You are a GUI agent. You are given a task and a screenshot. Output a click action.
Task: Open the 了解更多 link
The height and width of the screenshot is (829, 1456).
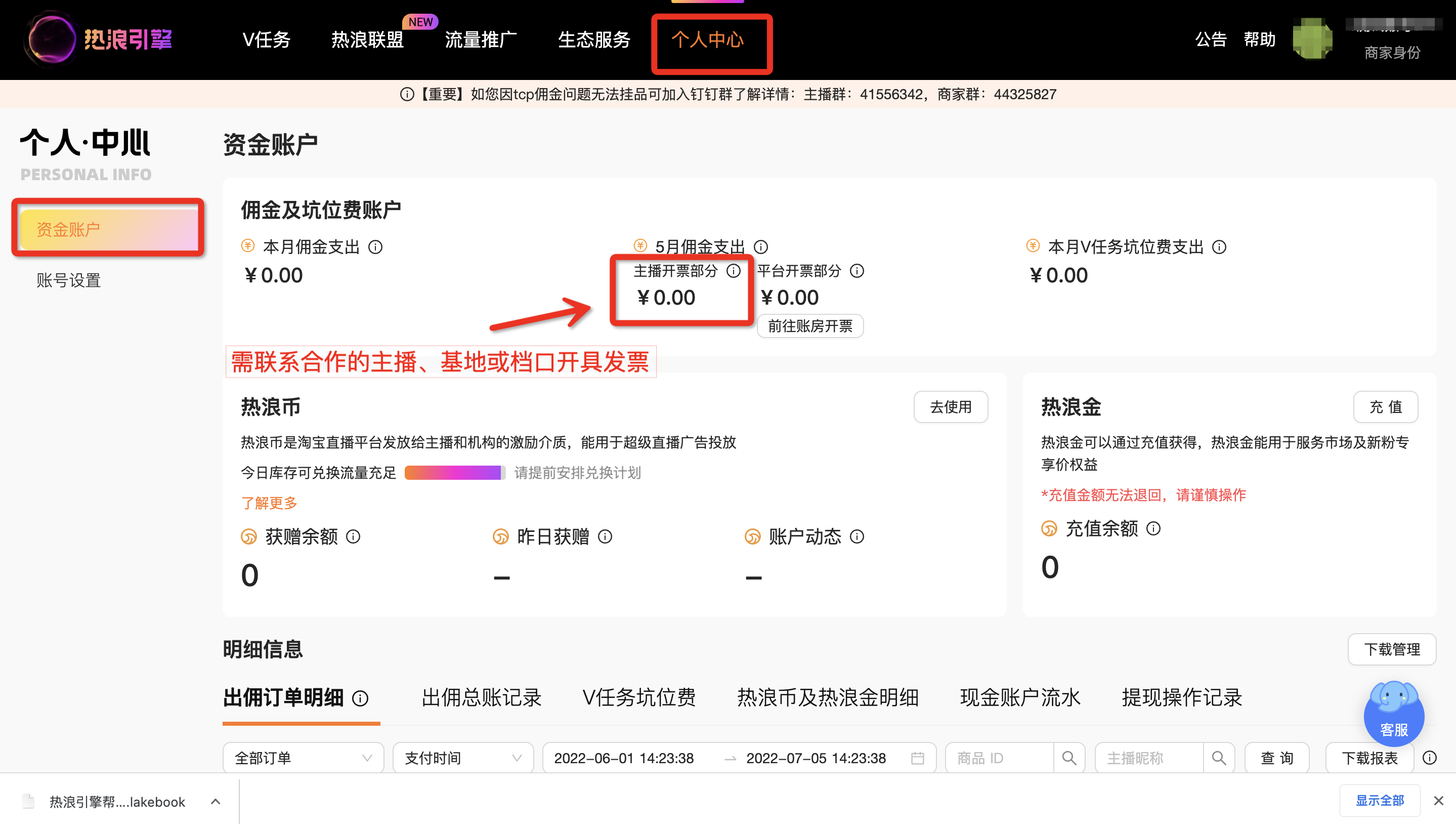[269, 503]
